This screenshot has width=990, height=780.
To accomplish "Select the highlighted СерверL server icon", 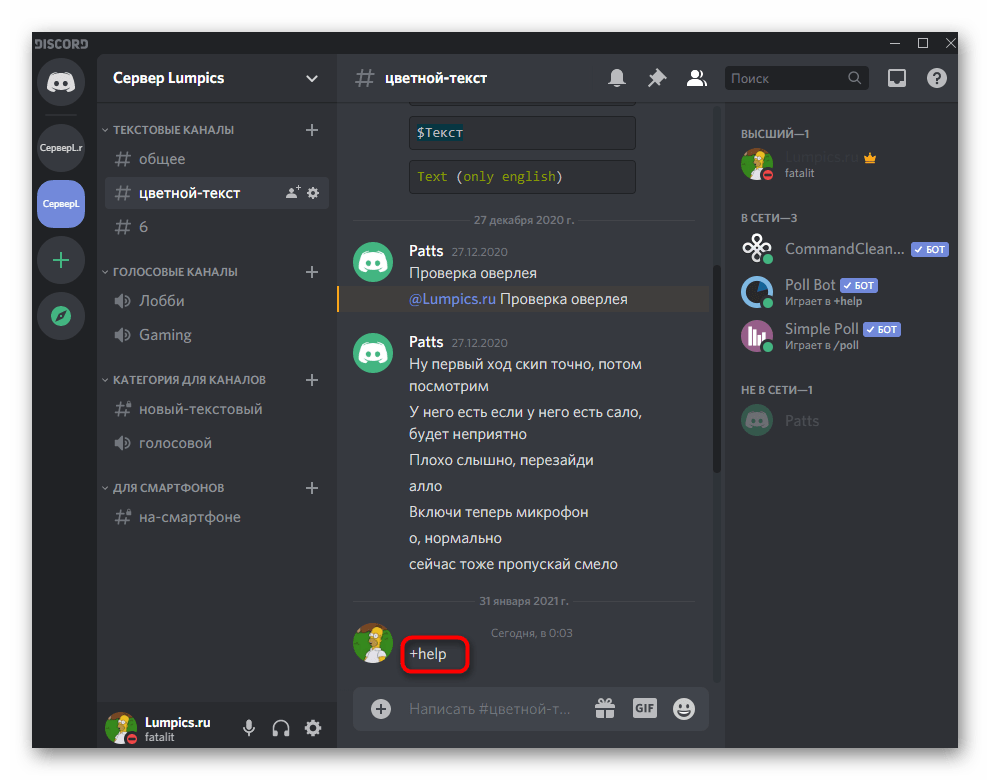I will pyautogui.click(x=61, y=203).
